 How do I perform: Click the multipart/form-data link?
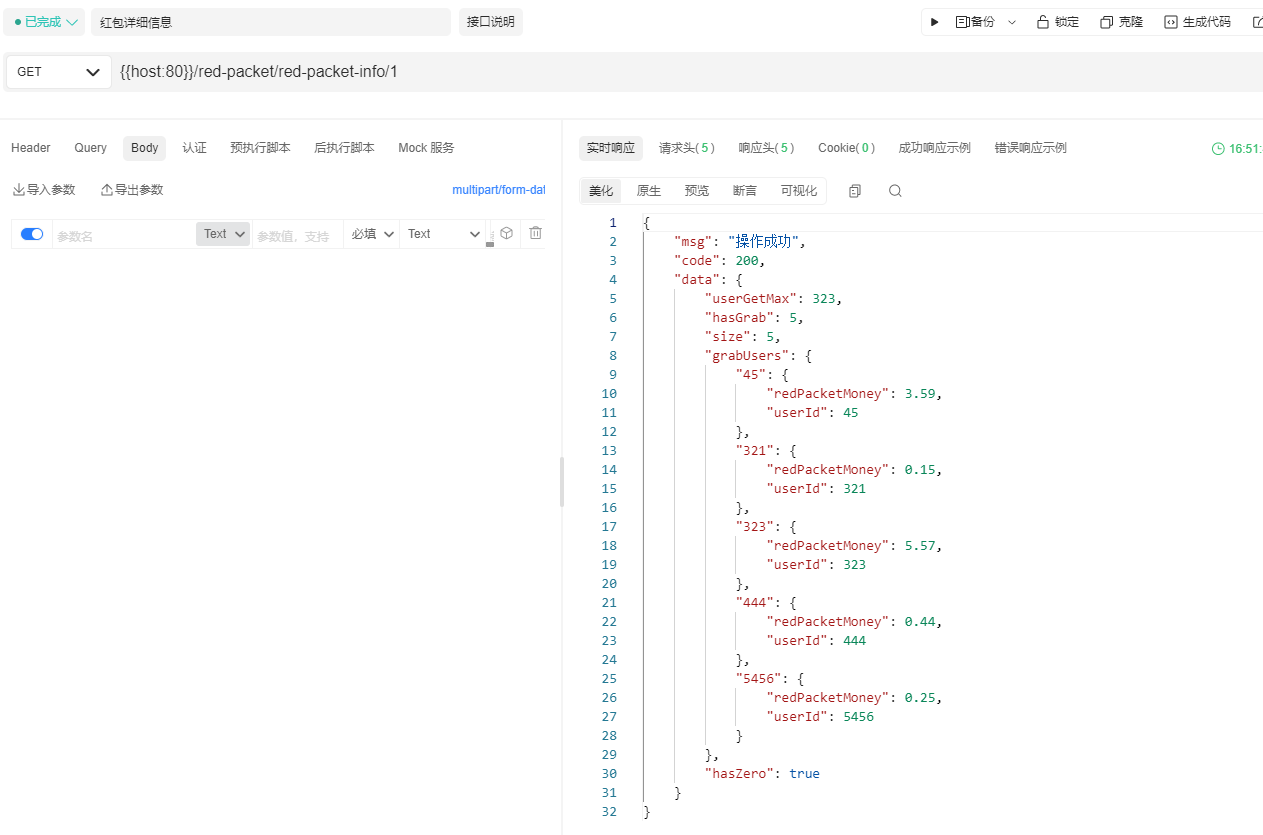[x=499, y=190]
